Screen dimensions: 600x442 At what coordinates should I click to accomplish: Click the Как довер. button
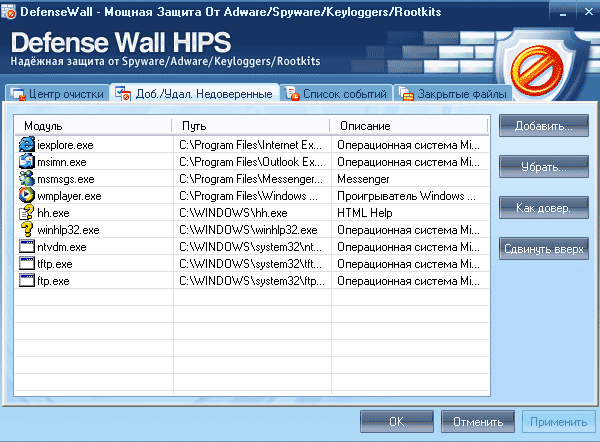[x=544, y=208]
